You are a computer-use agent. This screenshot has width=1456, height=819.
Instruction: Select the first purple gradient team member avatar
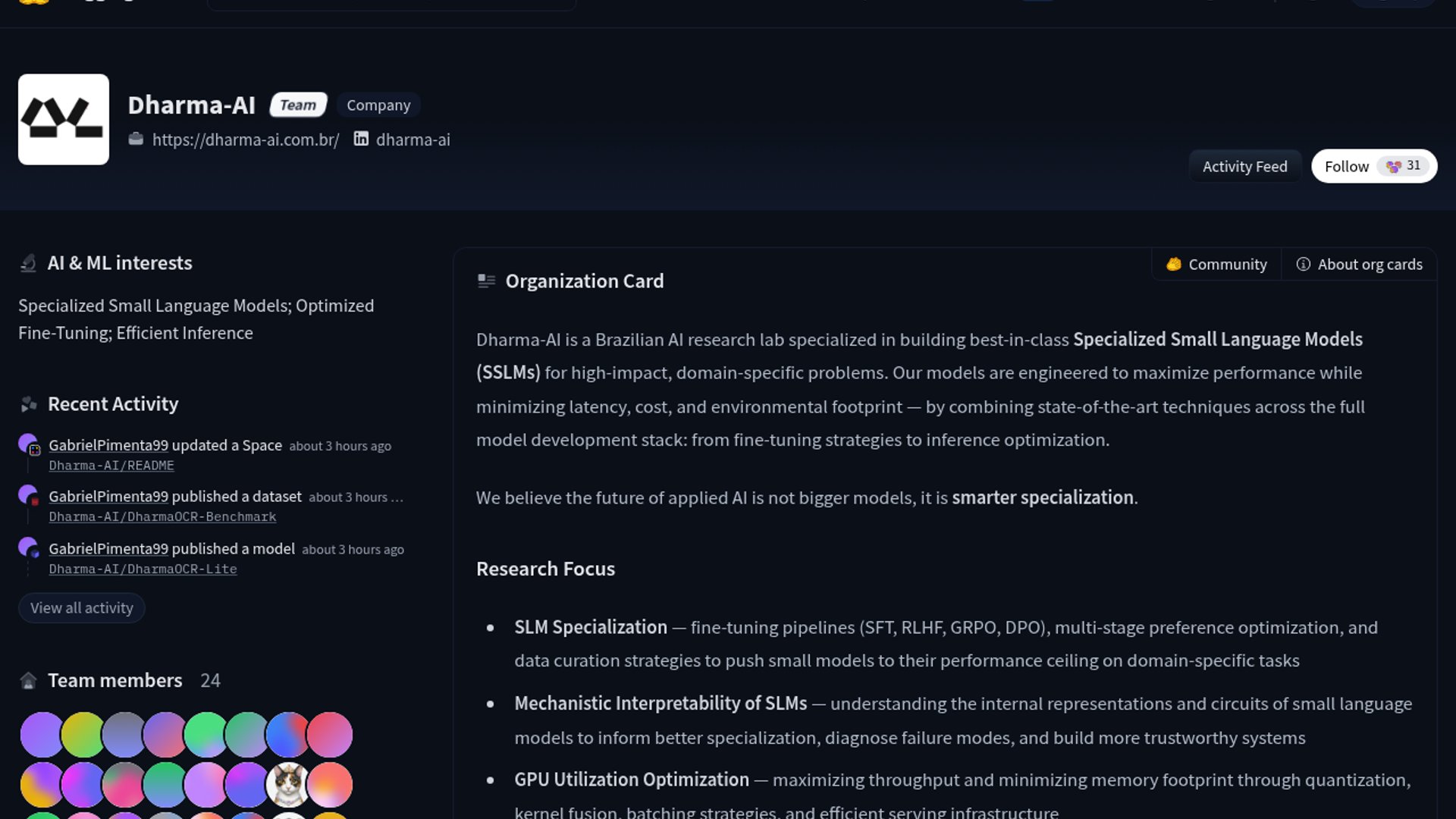pyautogui.click(x=42, y=734)
